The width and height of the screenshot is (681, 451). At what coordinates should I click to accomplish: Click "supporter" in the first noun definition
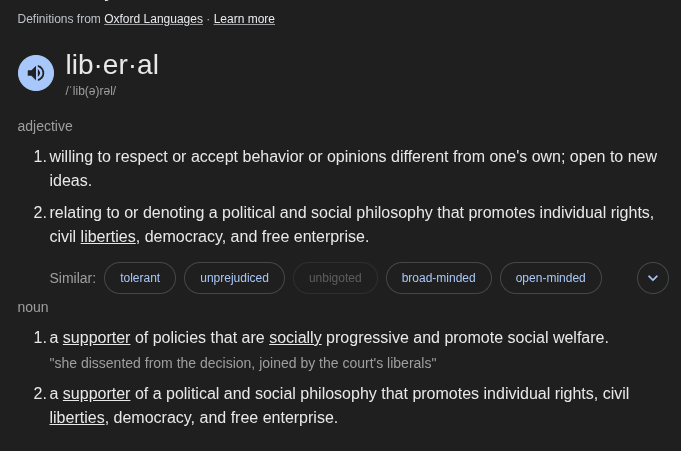click(97, 338)
